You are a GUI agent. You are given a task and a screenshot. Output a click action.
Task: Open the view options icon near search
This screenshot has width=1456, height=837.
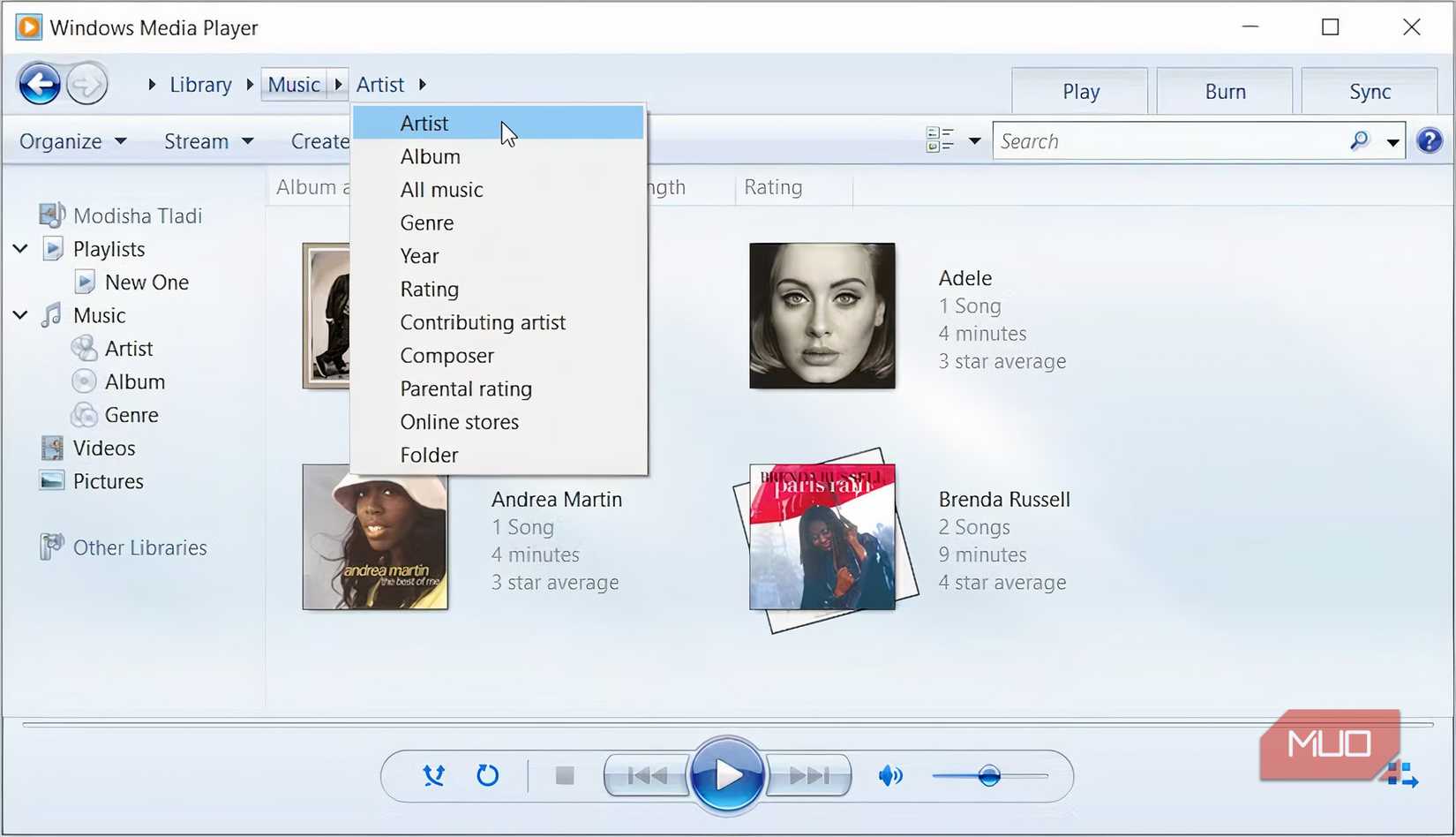[x=940, y=140]
